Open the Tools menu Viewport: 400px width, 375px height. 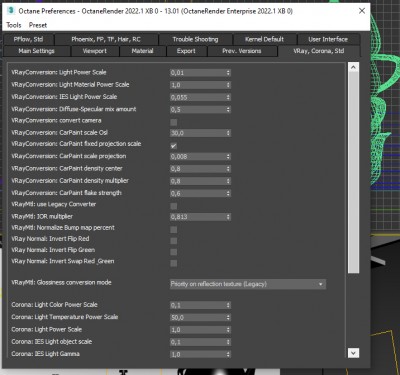[14, 25]
